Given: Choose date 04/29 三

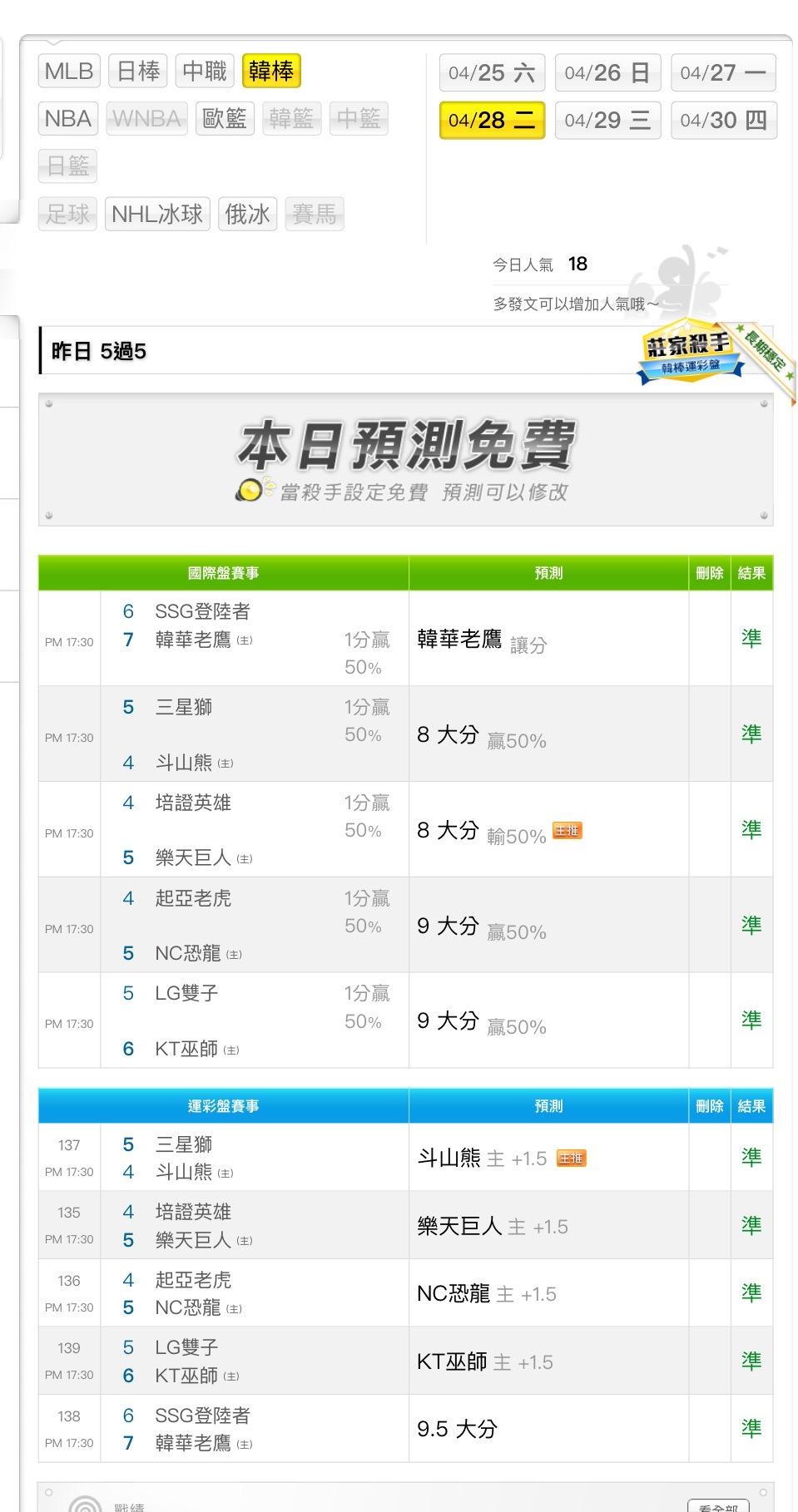Looking at the screenshot, I should tap(607, 120).
